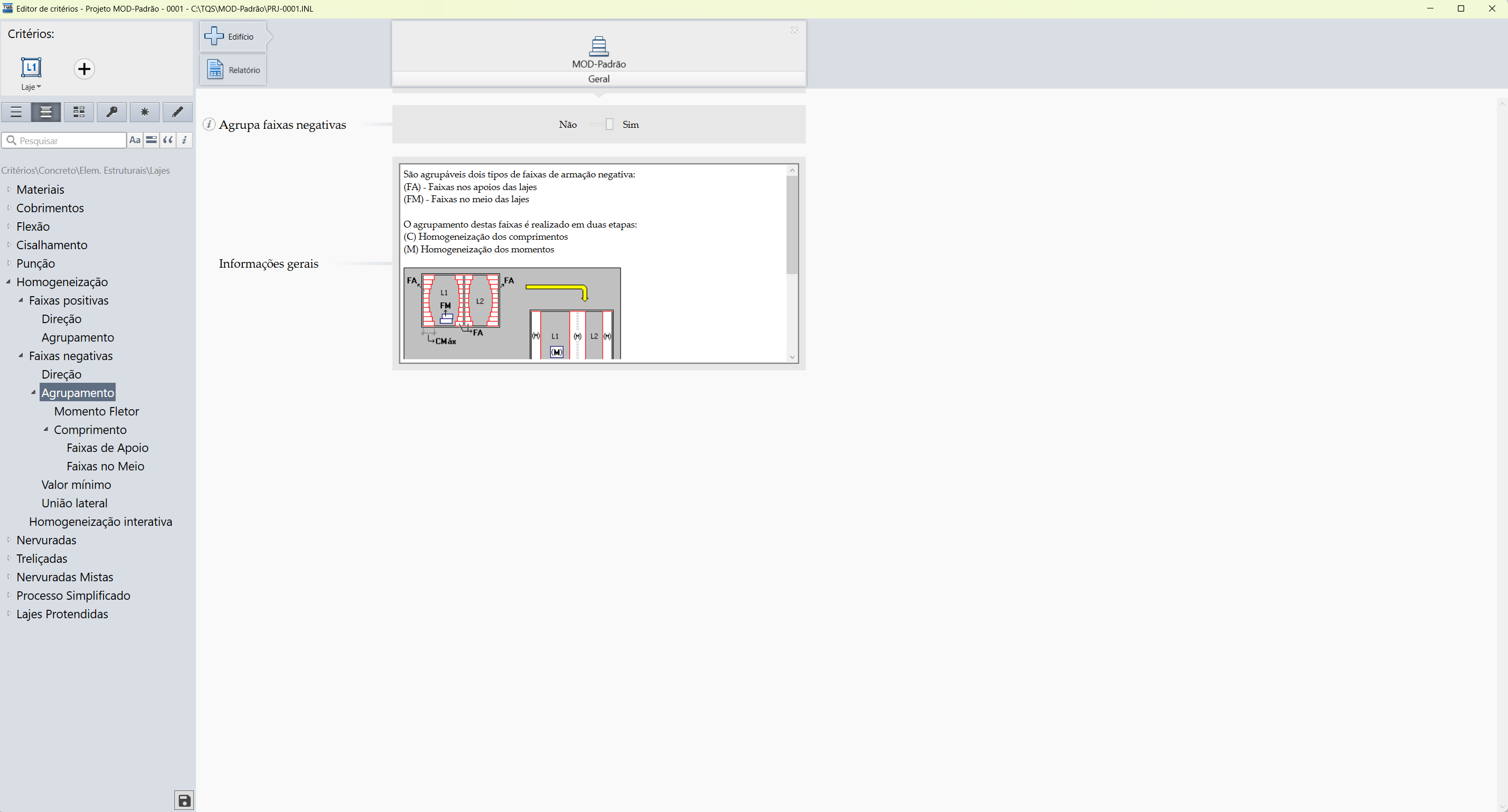Viewport: 1508px width, 812px height.
Task: Expand the Nervuradas tree node
Action: click(9, 540)
